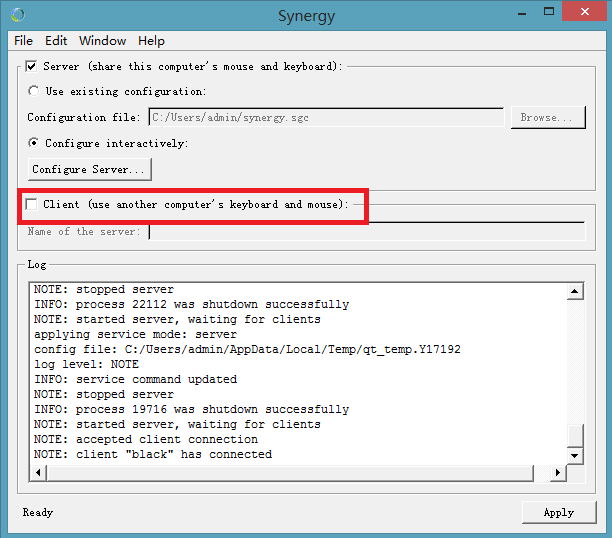612x538 pixels.
Task: Maximize the Synergy window
Action: coord(549,12)
